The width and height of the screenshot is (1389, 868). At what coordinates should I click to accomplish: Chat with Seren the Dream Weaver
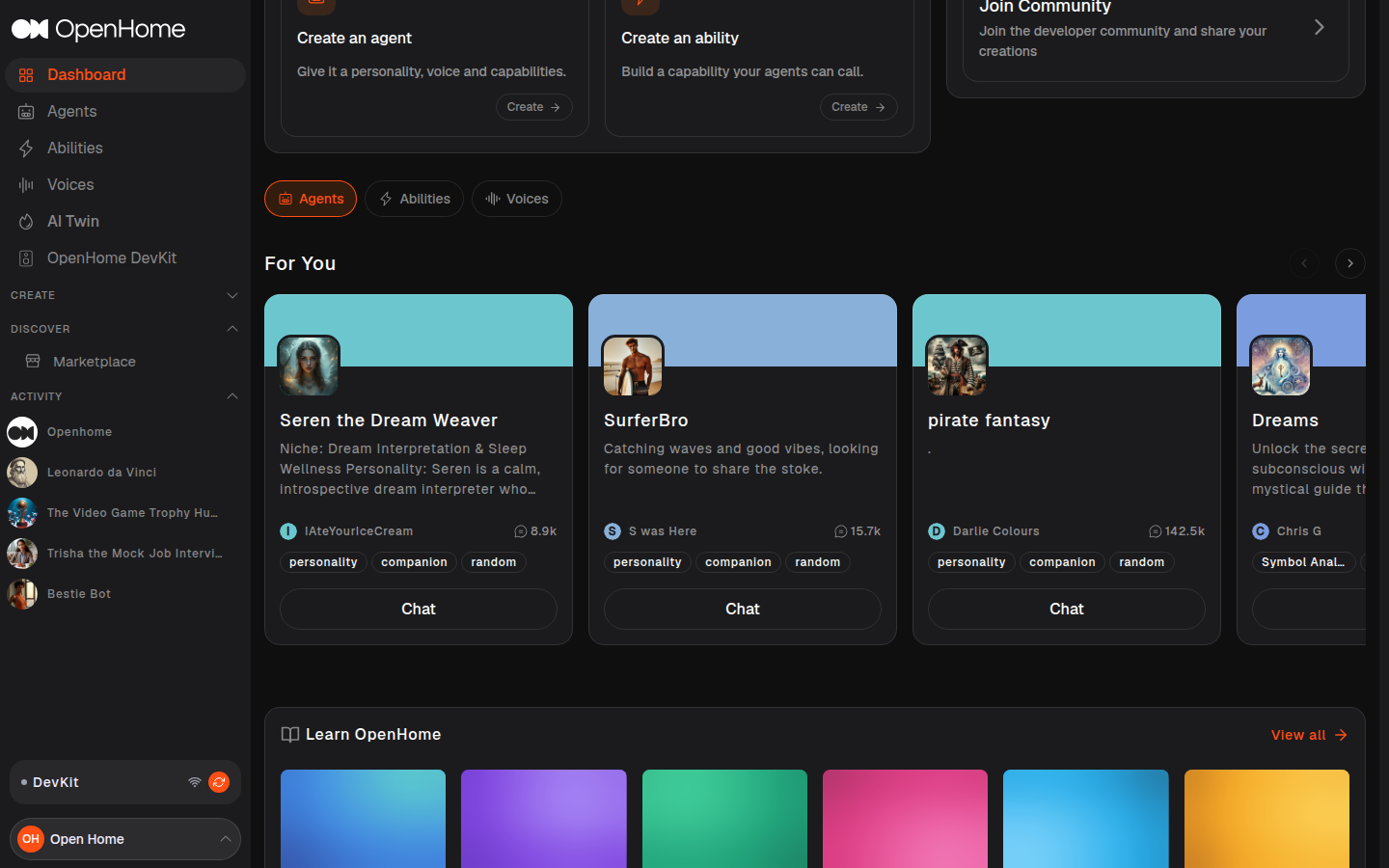[419, 610]
